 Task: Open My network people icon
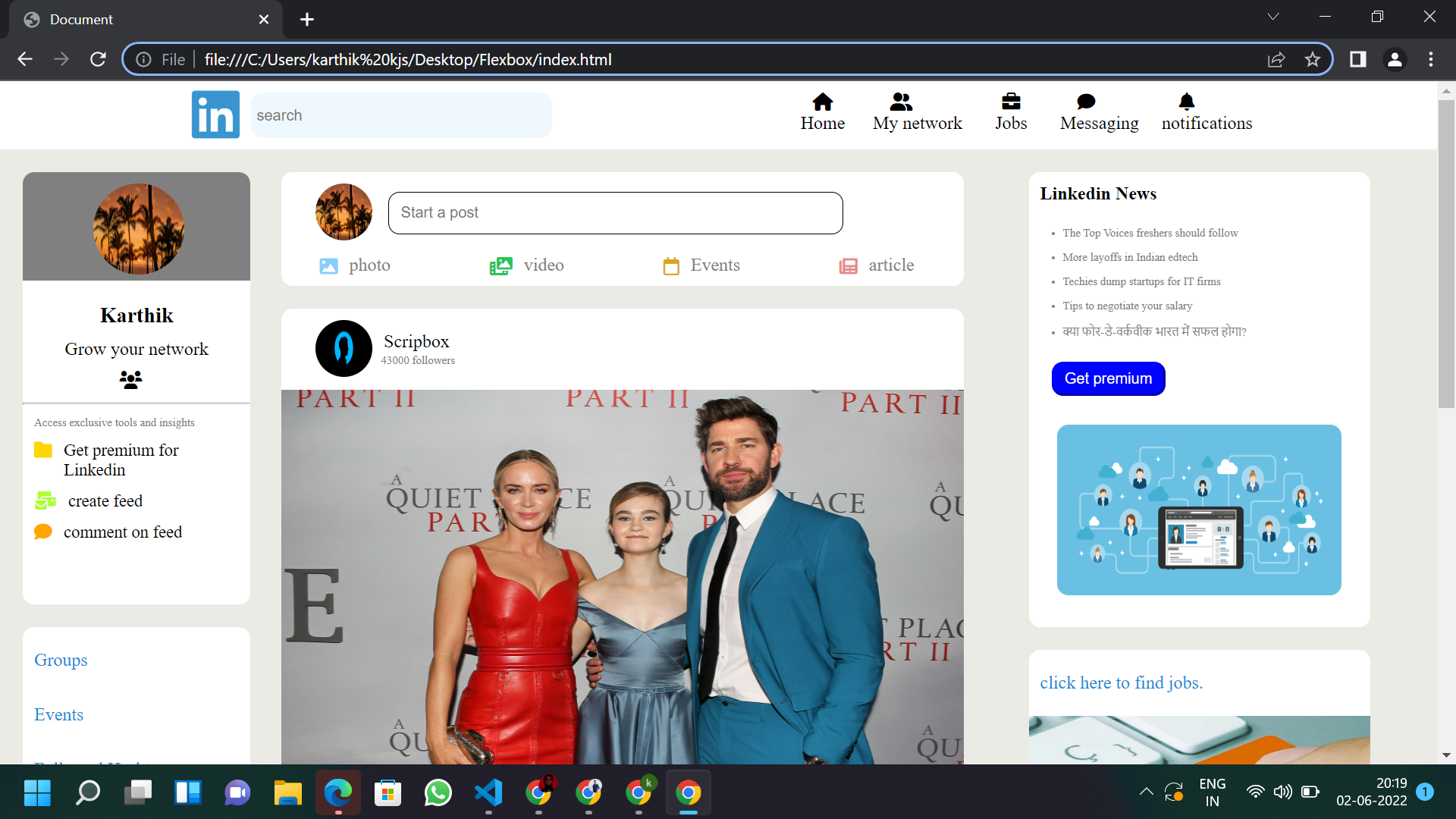coord(901,102)
